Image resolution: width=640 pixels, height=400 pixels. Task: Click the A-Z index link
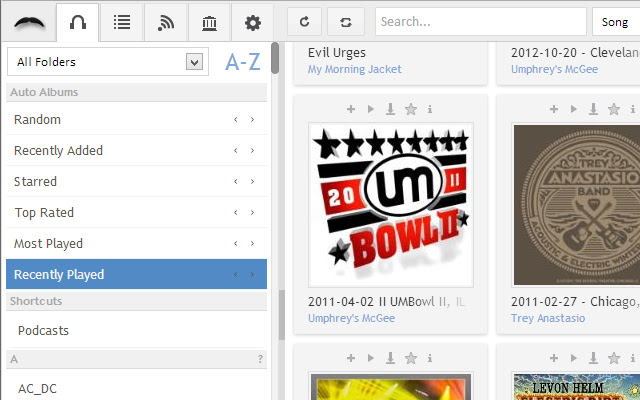tap(242, 62)
